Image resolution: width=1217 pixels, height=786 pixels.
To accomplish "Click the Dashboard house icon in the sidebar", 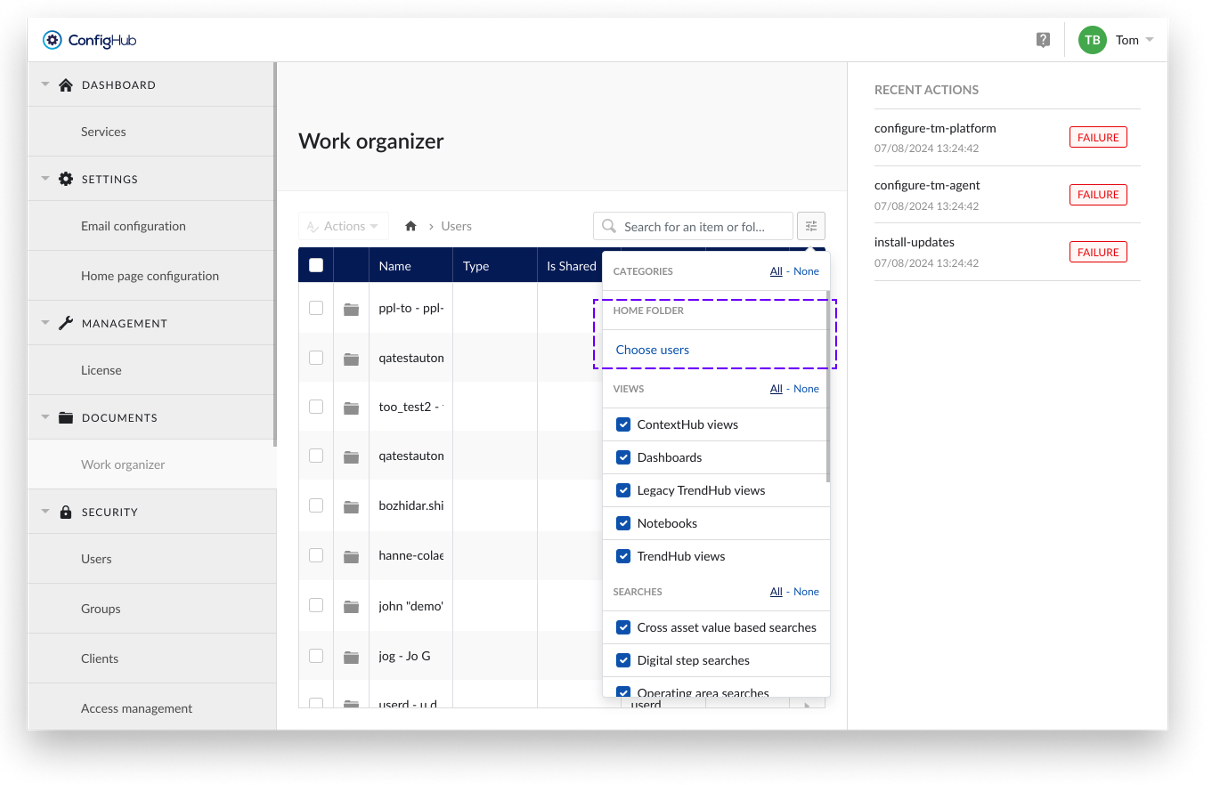I will point(66,85).
